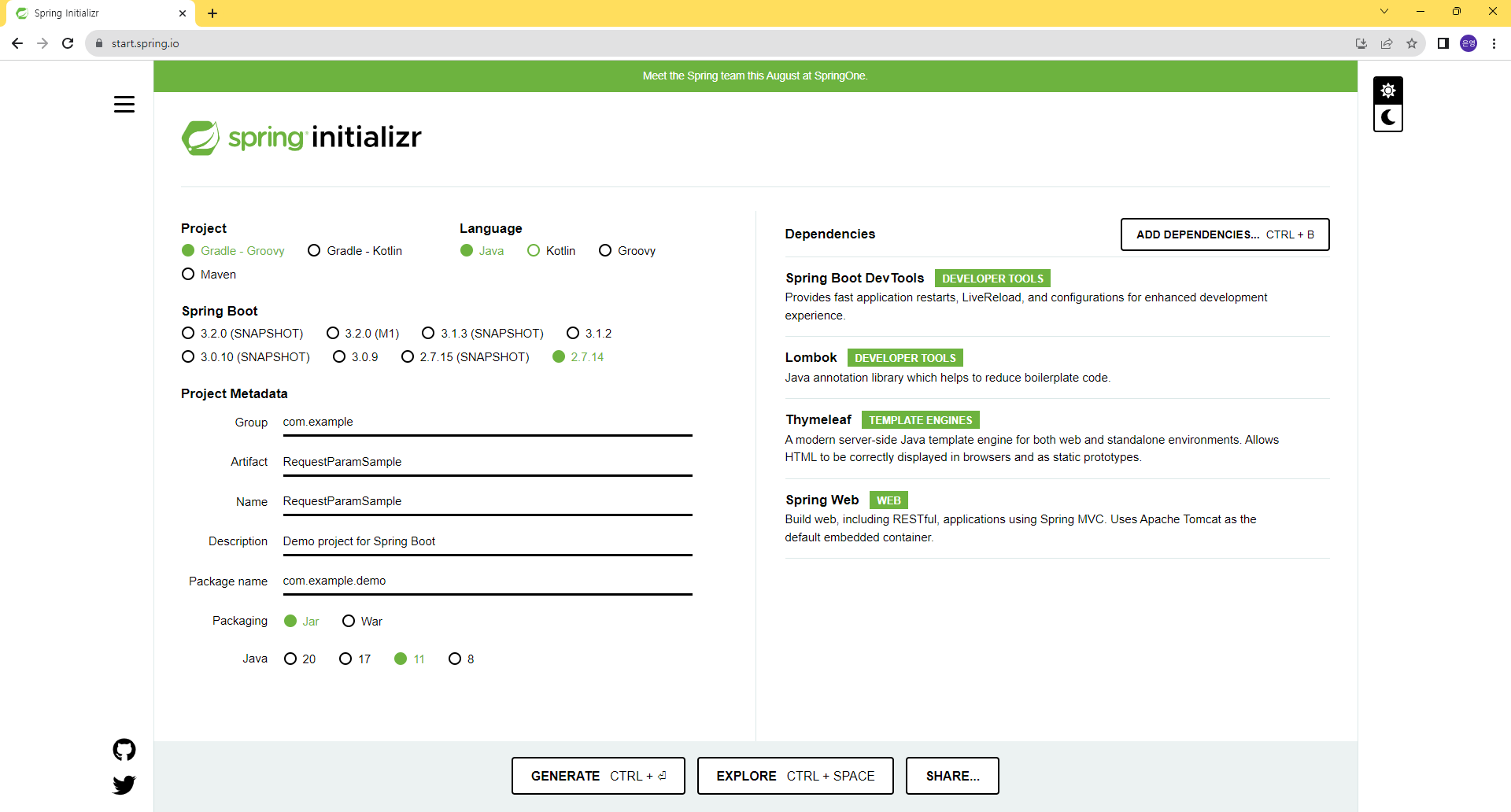Click the install app icon in address bar
This screenshot has width=1511, height=812.
(1361, 43)
